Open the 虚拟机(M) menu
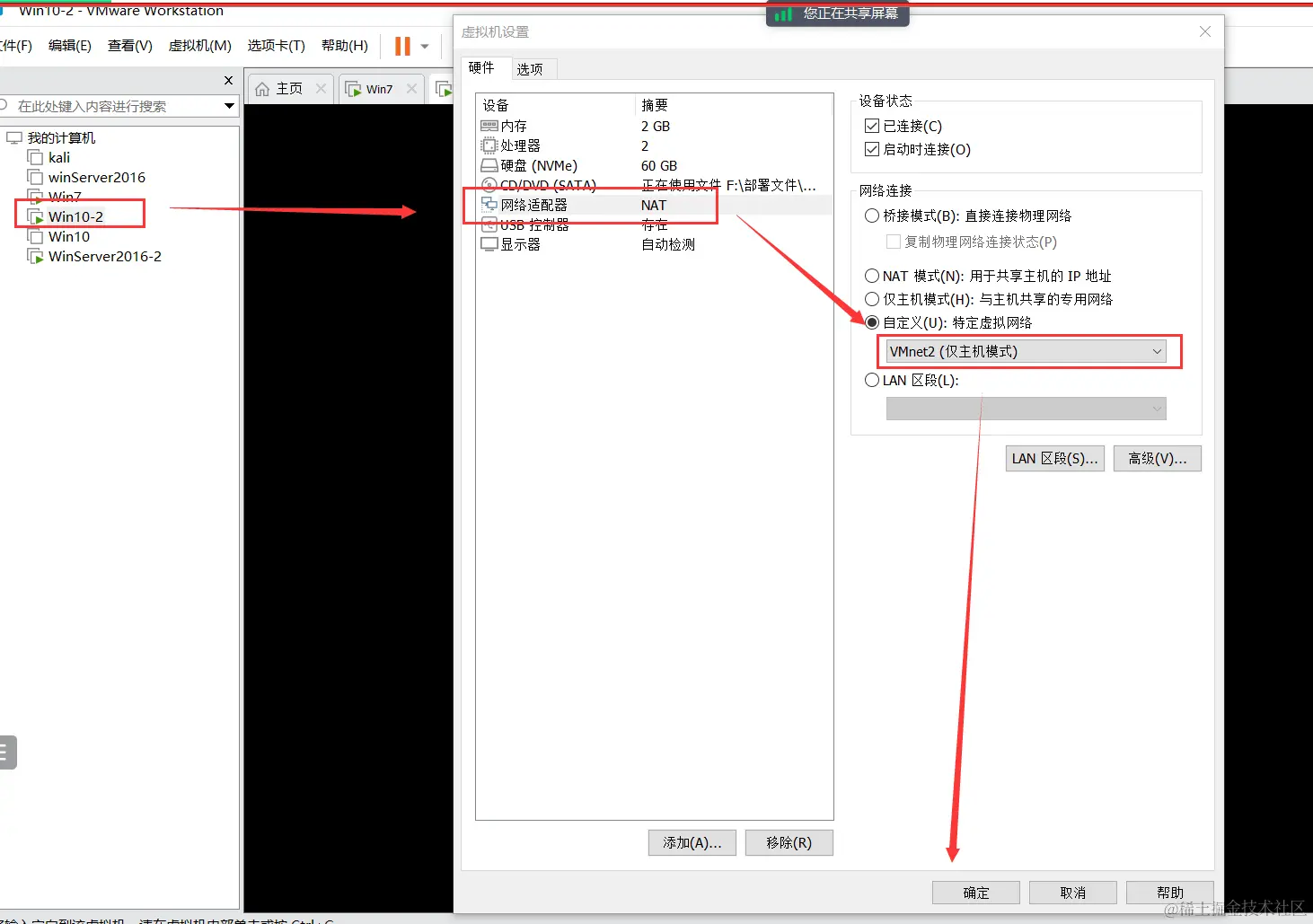 [198, 46]
